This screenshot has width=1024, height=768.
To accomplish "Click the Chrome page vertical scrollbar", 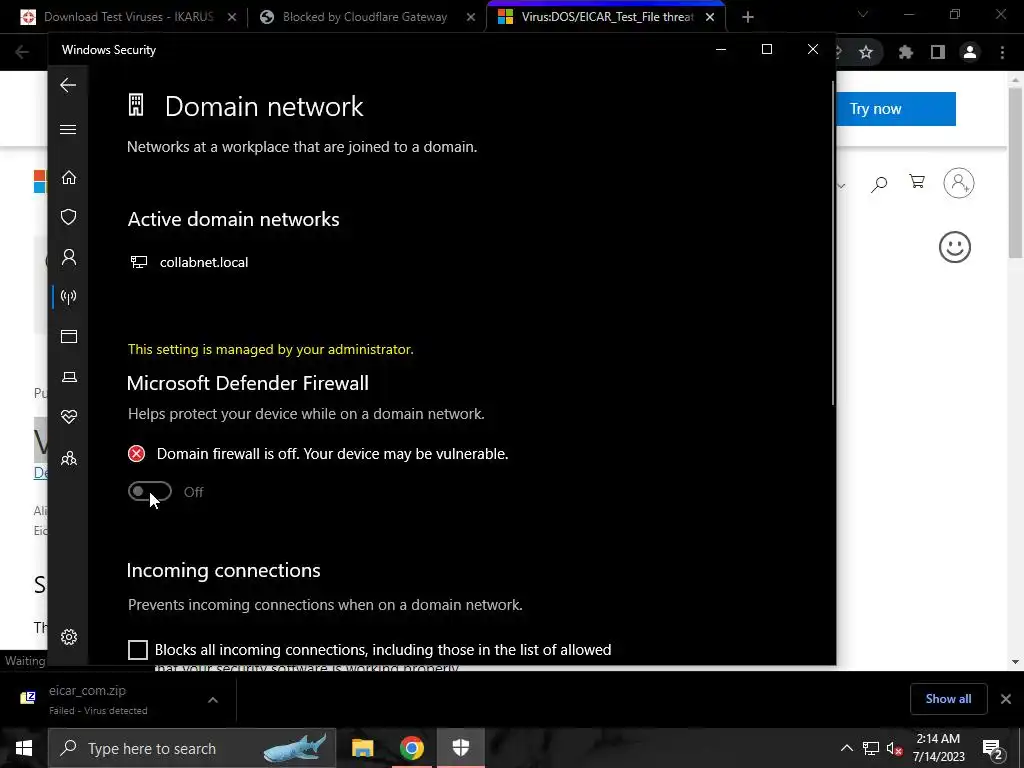I will (1015, 173).
